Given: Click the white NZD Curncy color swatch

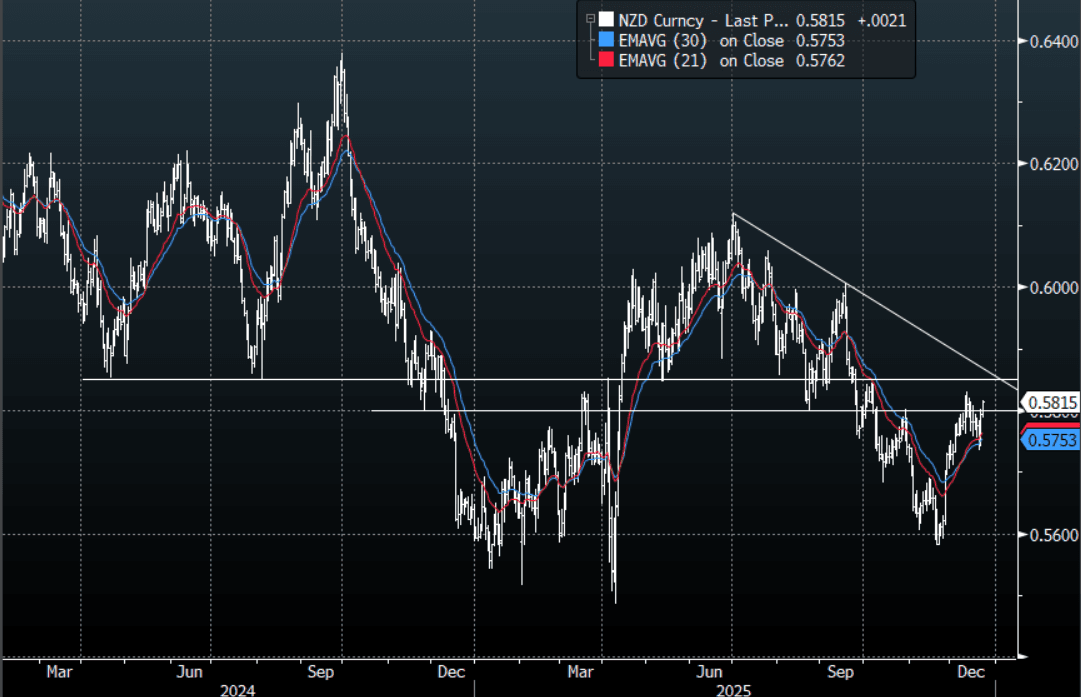Looking at the screenshot, I should pyautogui.click(x=606, y=20).
